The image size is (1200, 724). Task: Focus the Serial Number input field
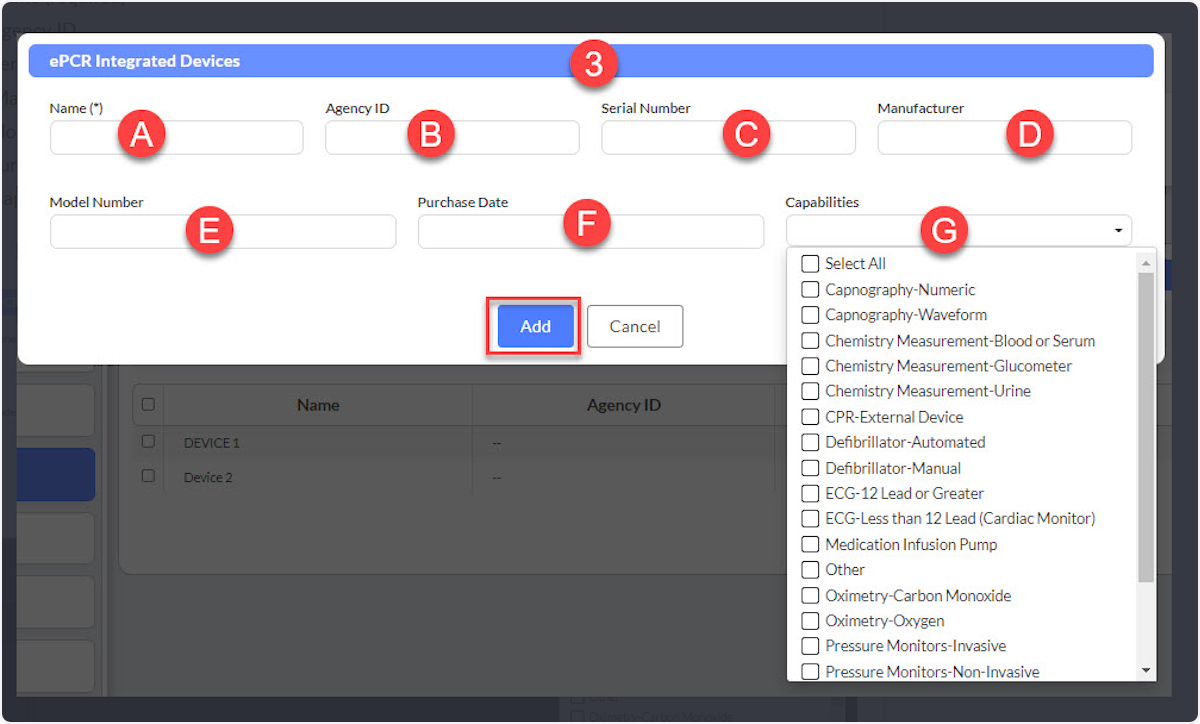728,137
